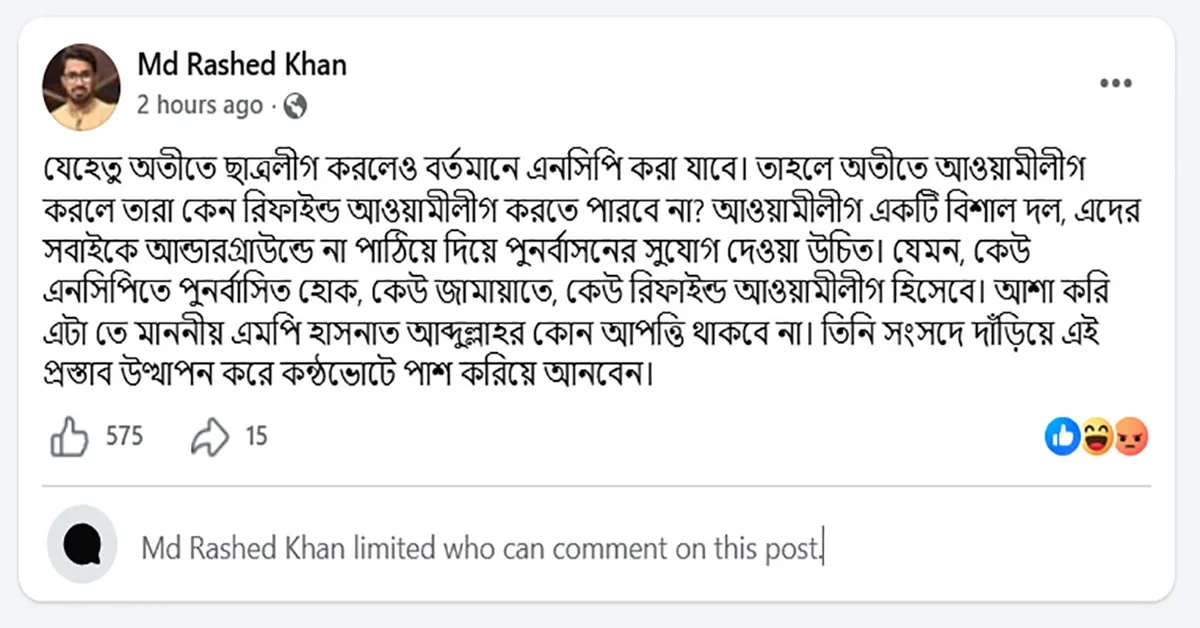Click the blue Like reaction emoji
Screen dimensions: 1200x628
pos(1060,436)
